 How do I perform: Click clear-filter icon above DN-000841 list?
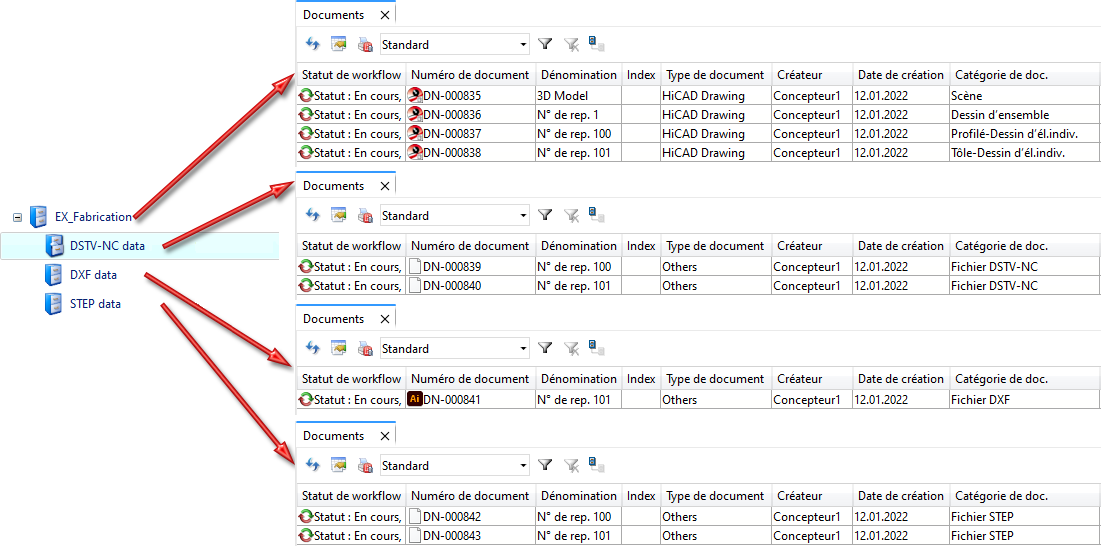572,348
